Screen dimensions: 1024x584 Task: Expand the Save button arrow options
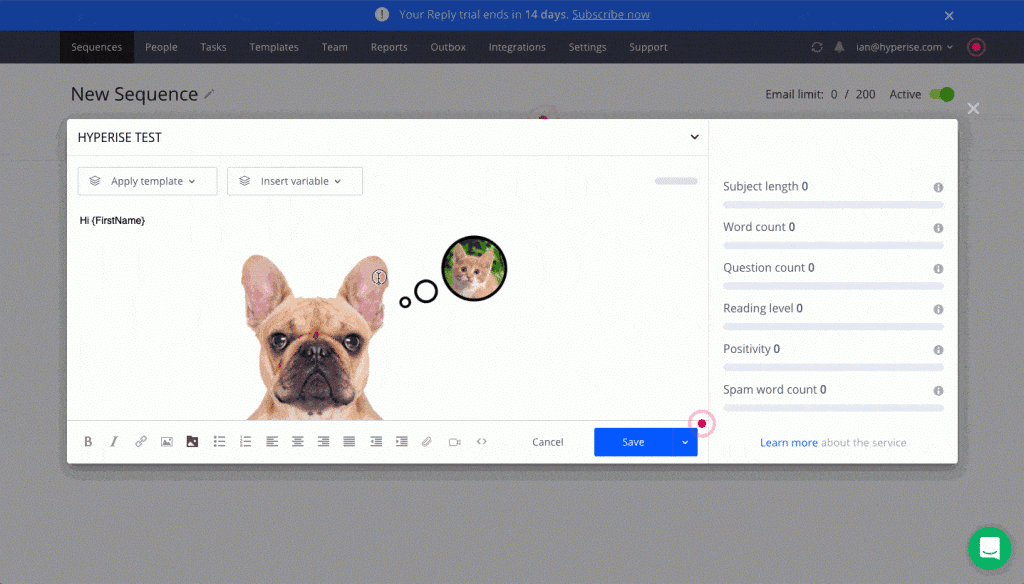[685, 442]
